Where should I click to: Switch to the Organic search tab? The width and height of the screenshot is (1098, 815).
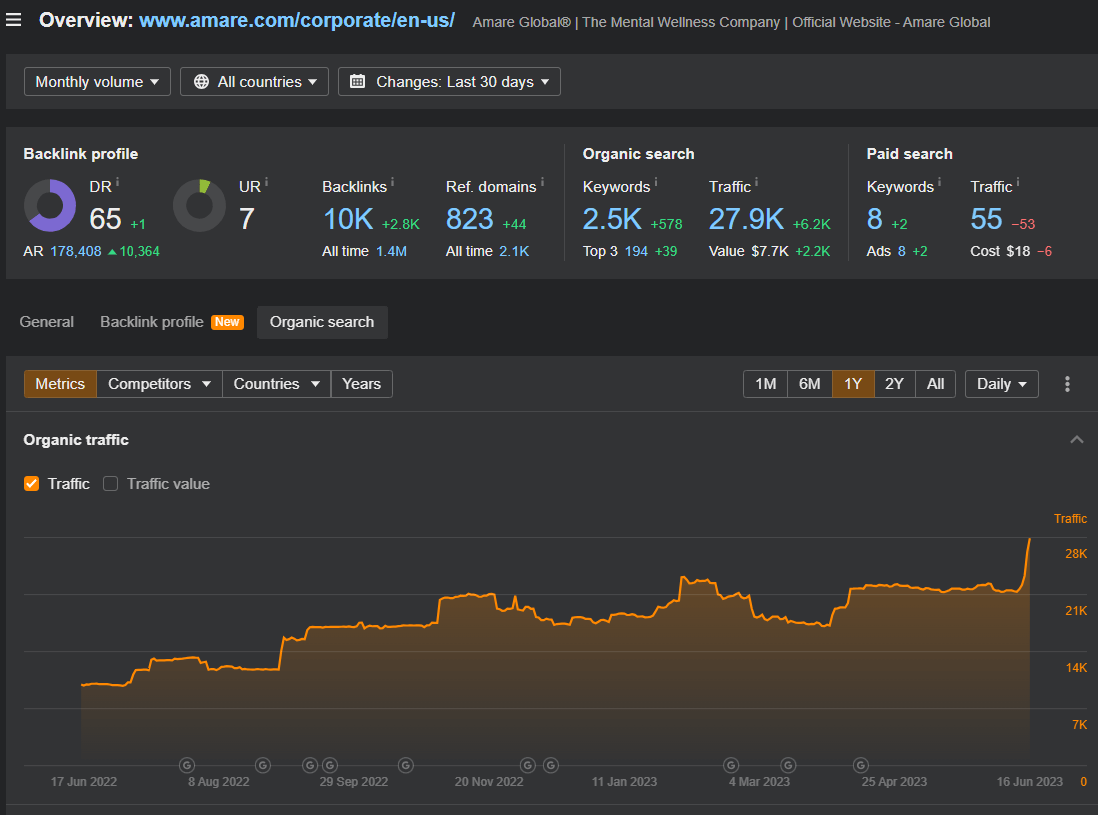click(322, 322)
